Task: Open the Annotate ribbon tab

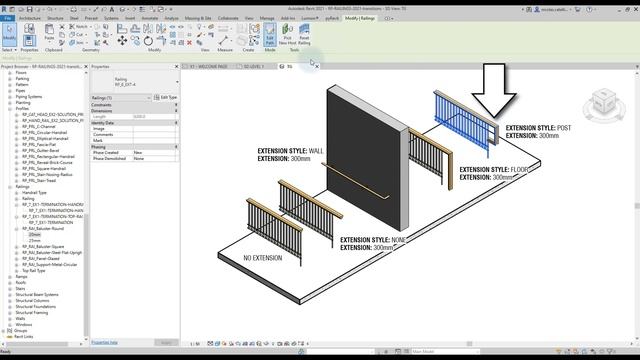Action: point(149,18)
